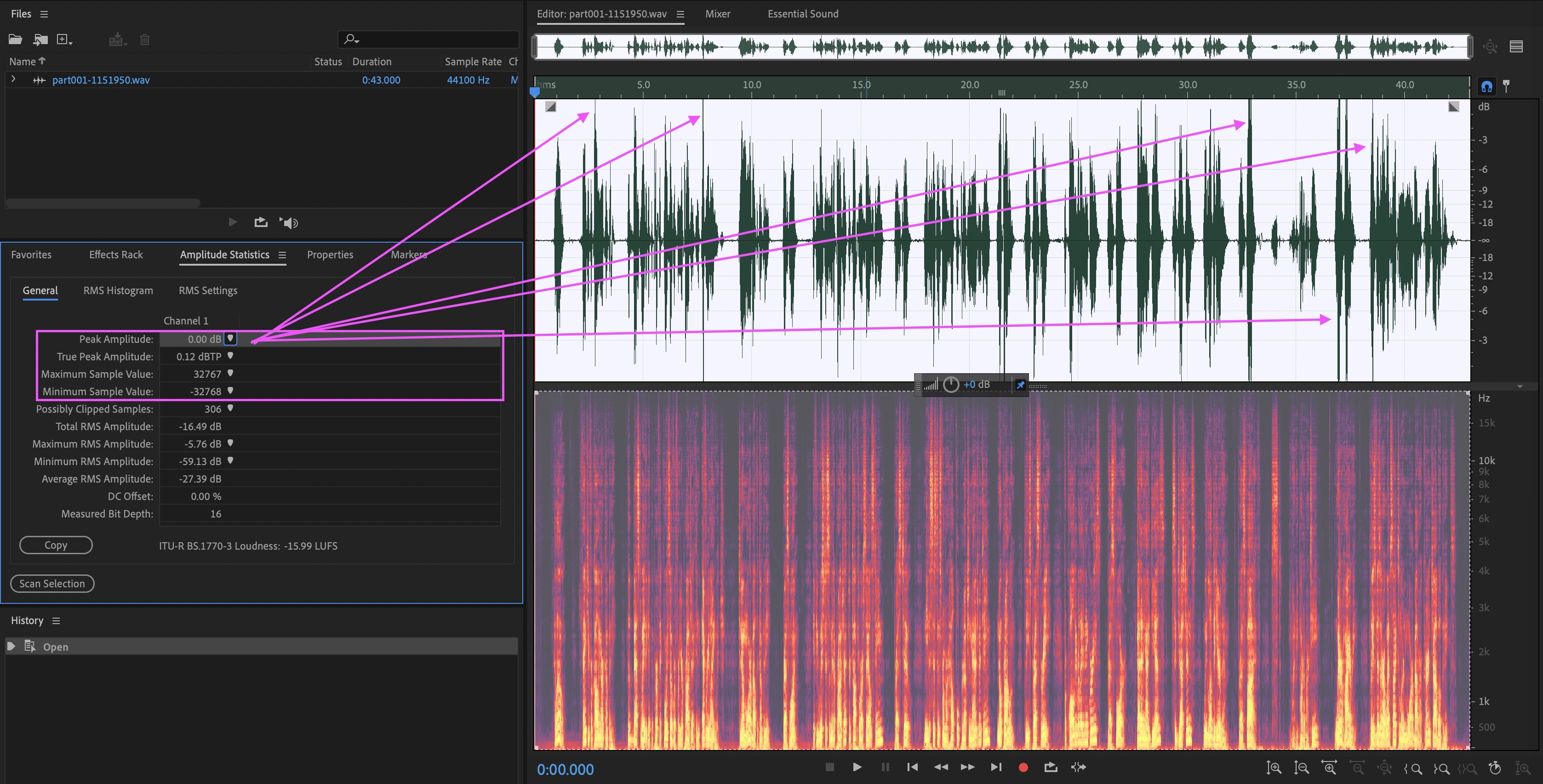Open the Effects Rack tab

tap(115, 255)
